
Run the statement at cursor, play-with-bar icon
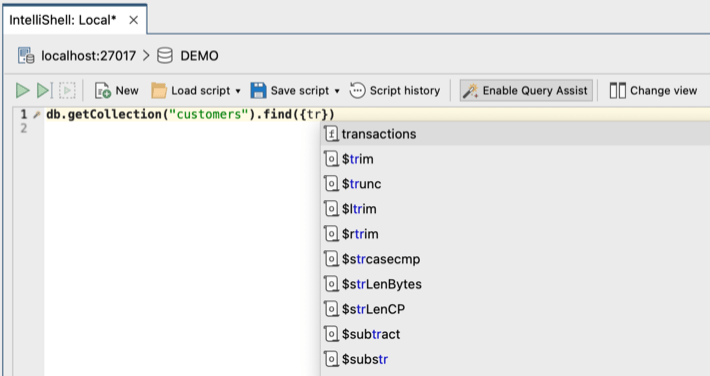45,91
